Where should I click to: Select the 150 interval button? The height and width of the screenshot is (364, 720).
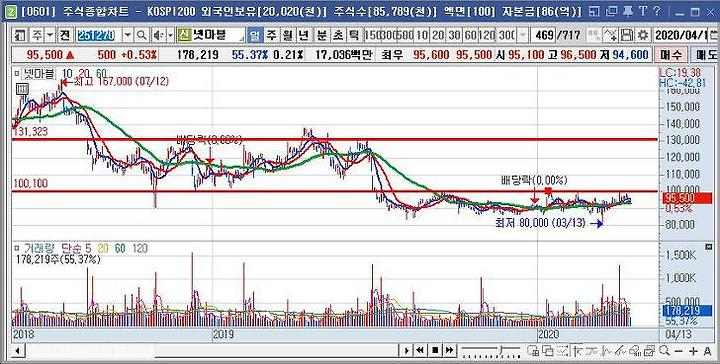point(372,35)
